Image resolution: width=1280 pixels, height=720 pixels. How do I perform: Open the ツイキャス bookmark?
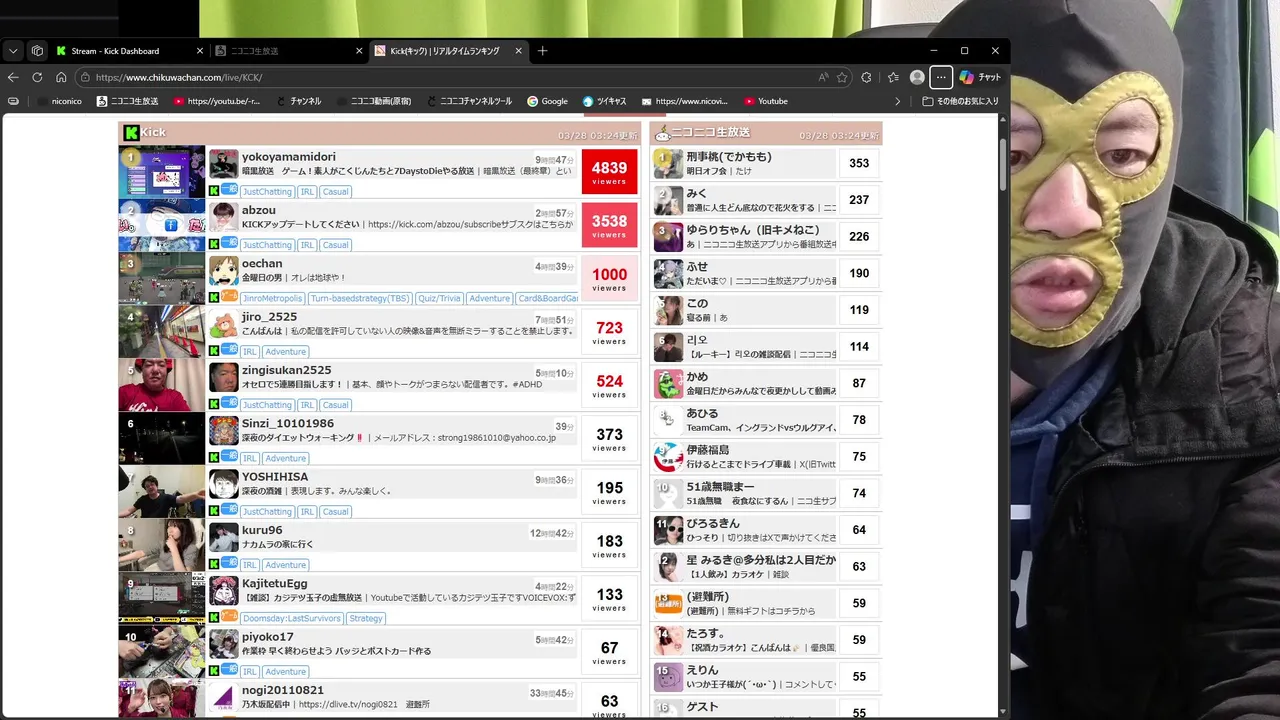click(604, 101)
